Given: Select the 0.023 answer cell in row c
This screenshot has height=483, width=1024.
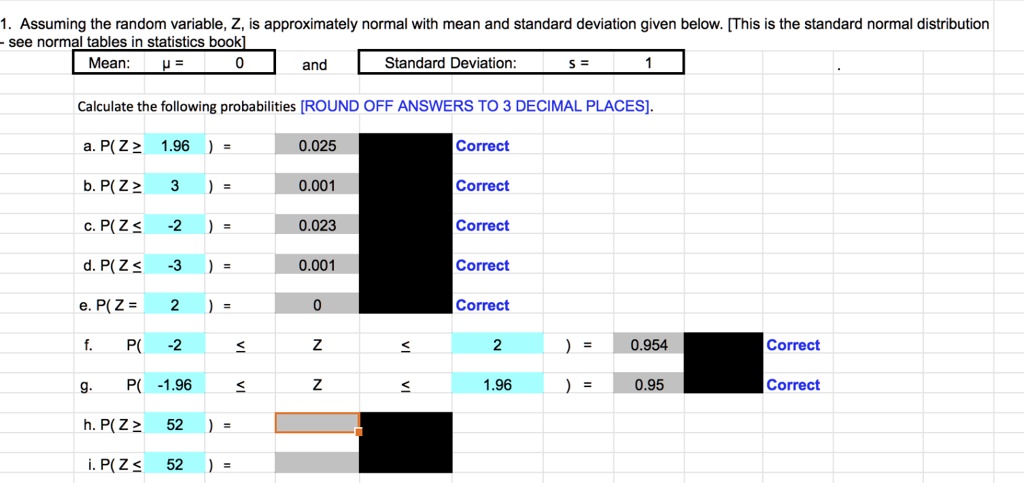Looking at the screenshot, I should tap(317, 226).
